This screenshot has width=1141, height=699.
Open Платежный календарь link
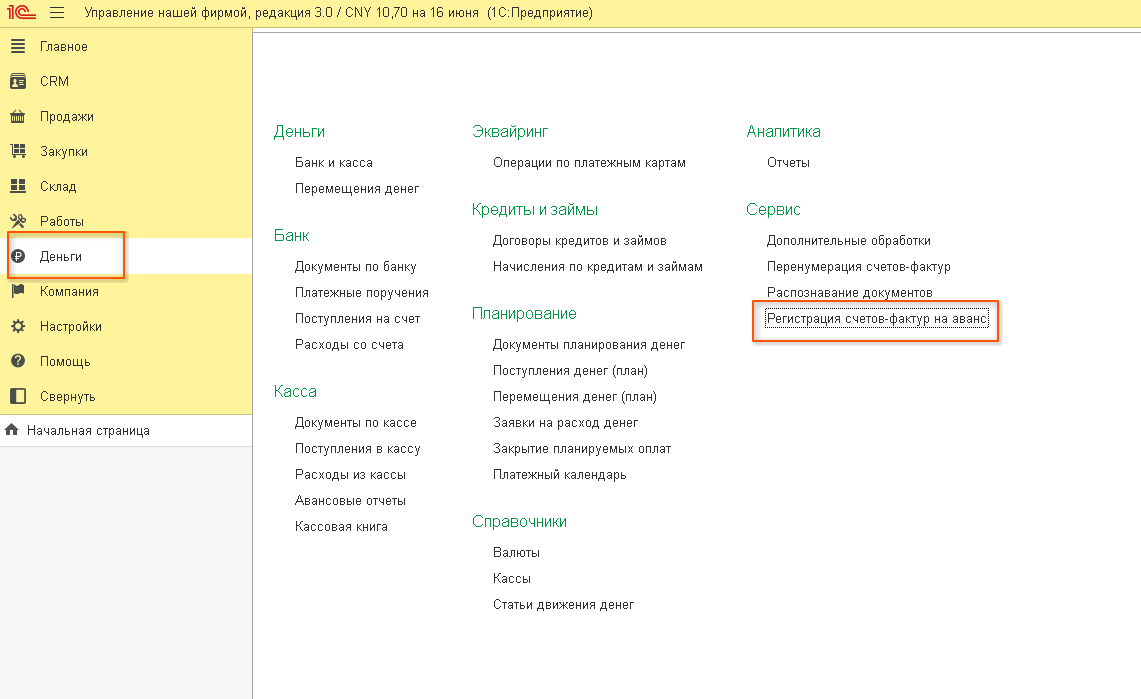(x=560, y=474)
